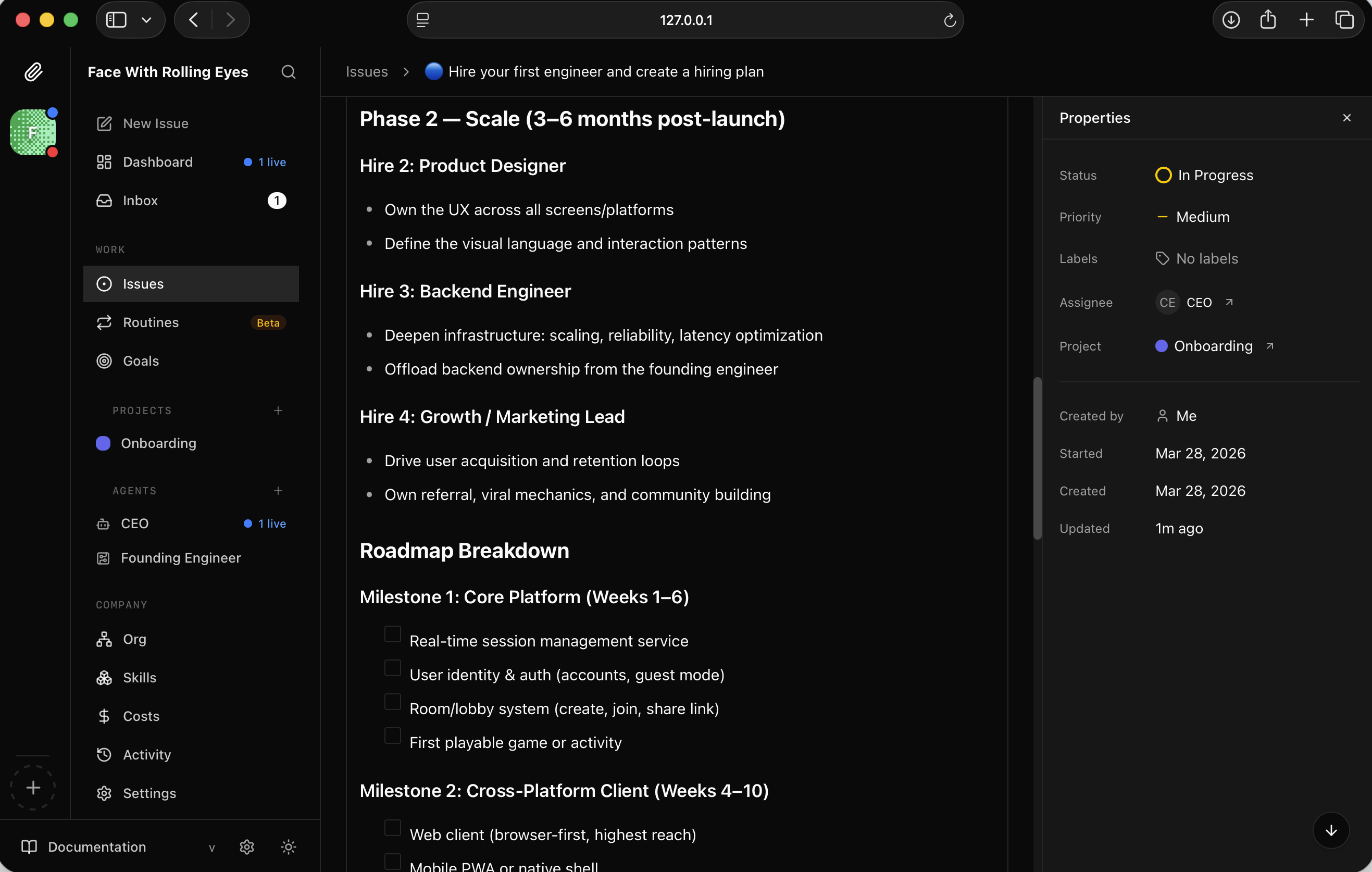Image resolution: width=1372 pixels, height=872 pixels.
Task: Click the Activity history icon
Action: click(103, 754)
